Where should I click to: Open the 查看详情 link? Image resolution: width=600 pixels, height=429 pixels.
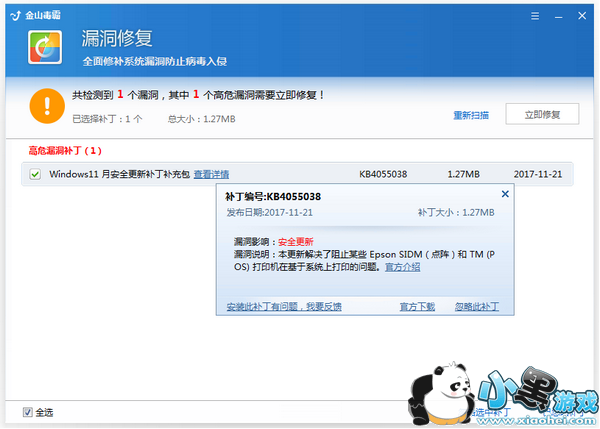coord(211,175)
